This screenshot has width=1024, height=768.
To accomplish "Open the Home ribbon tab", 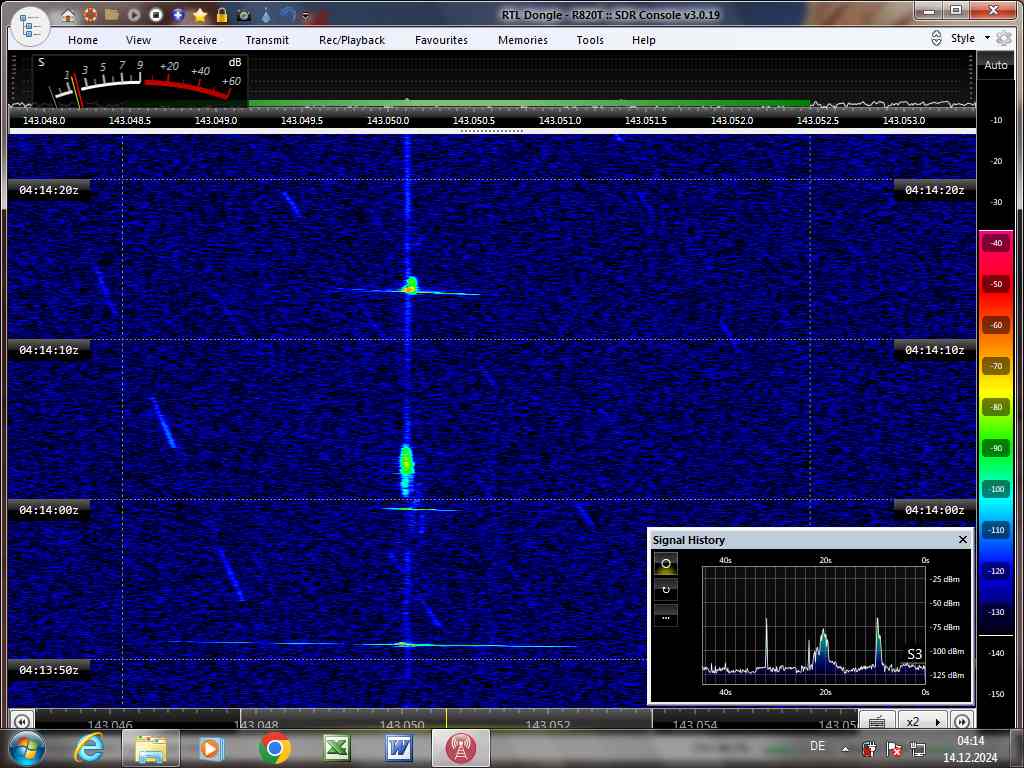I will [83, 40].
